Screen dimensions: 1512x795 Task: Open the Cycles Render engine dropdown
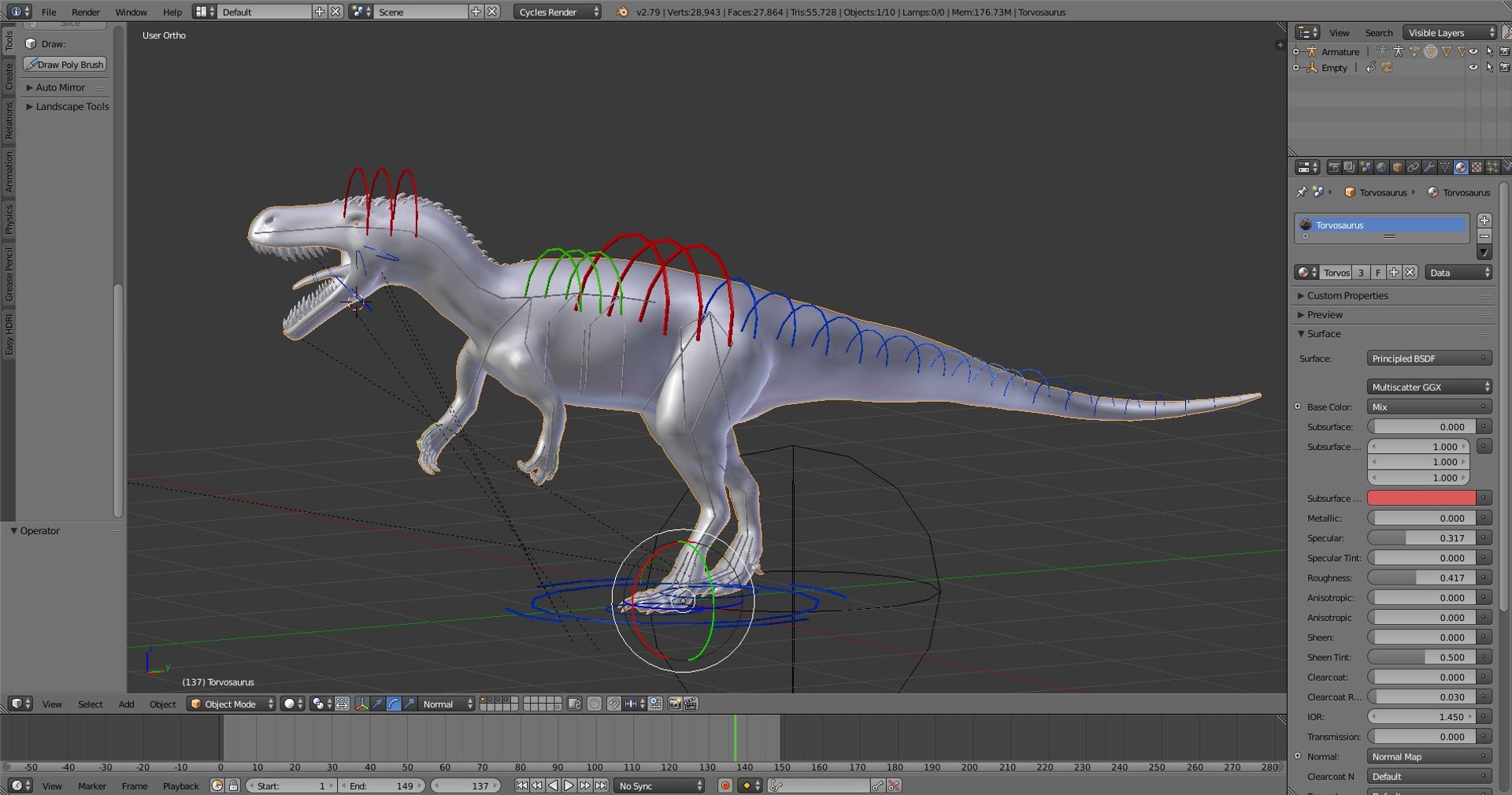click(x=558, y=12)
